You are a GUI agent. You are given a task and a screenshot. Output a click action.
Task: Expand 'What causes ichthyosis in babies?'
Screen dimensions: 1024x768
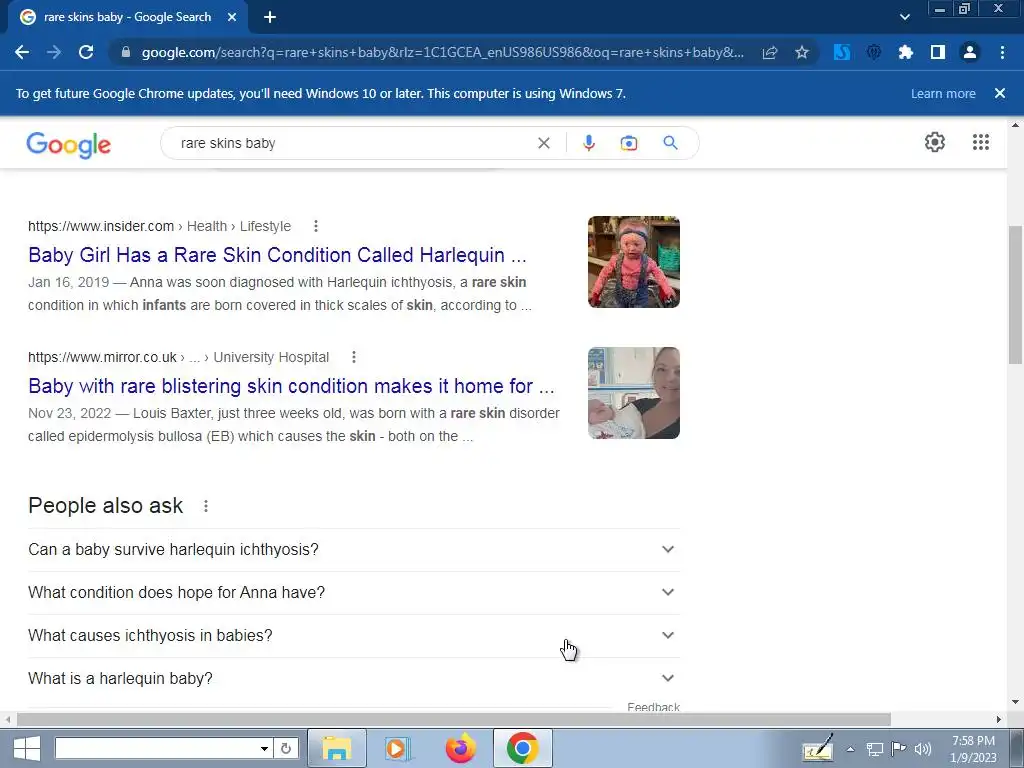pos(353,635)
